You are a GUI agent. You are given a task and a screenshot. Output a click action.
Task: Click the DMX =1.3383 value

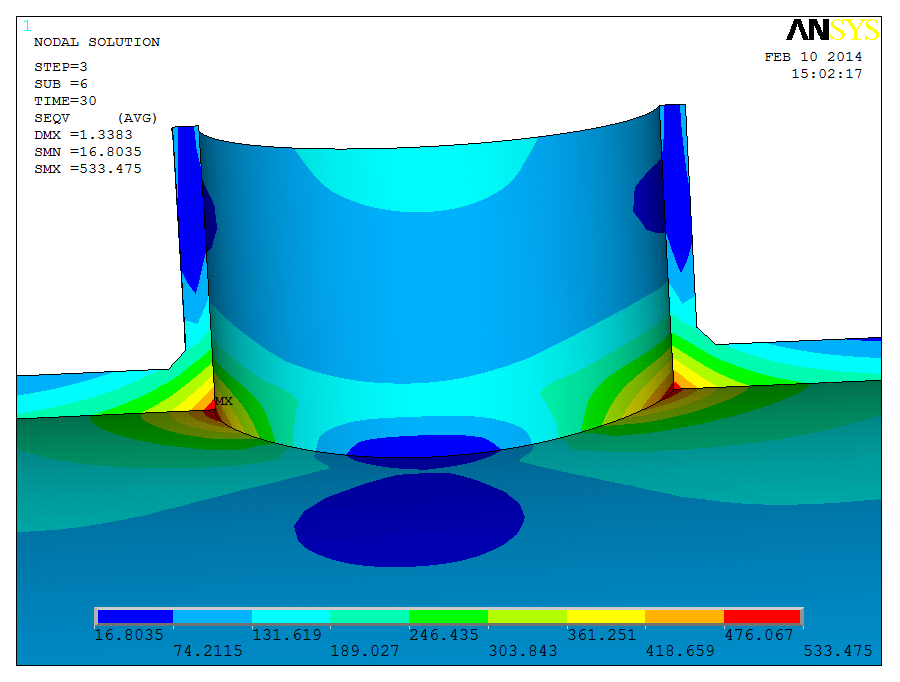[x=83, y=135]
